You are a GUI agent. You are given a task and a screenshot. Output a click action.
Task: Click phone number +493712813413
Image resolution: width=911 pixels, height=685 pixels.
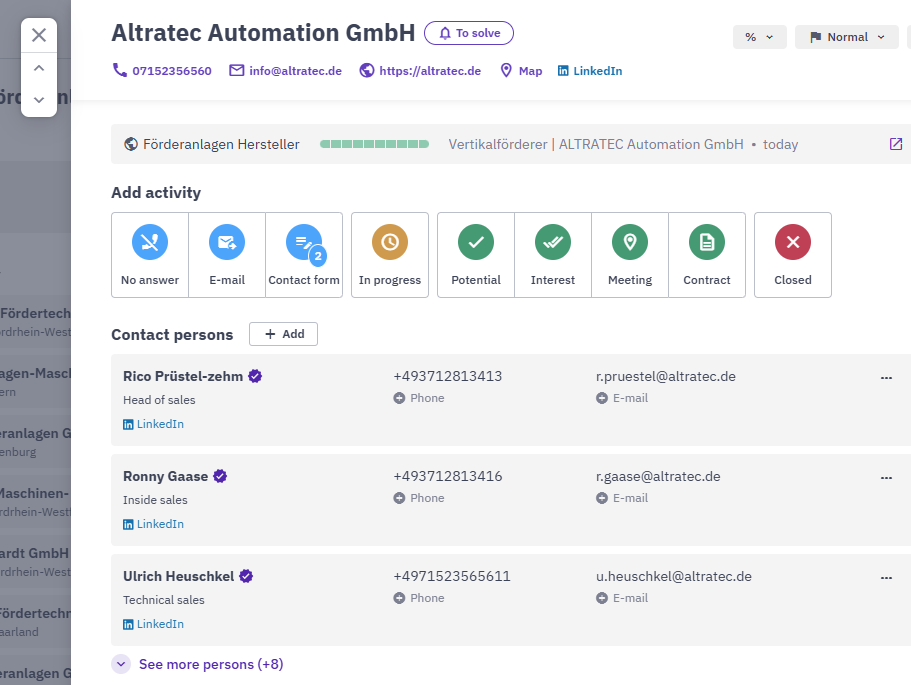coord(447,376)
